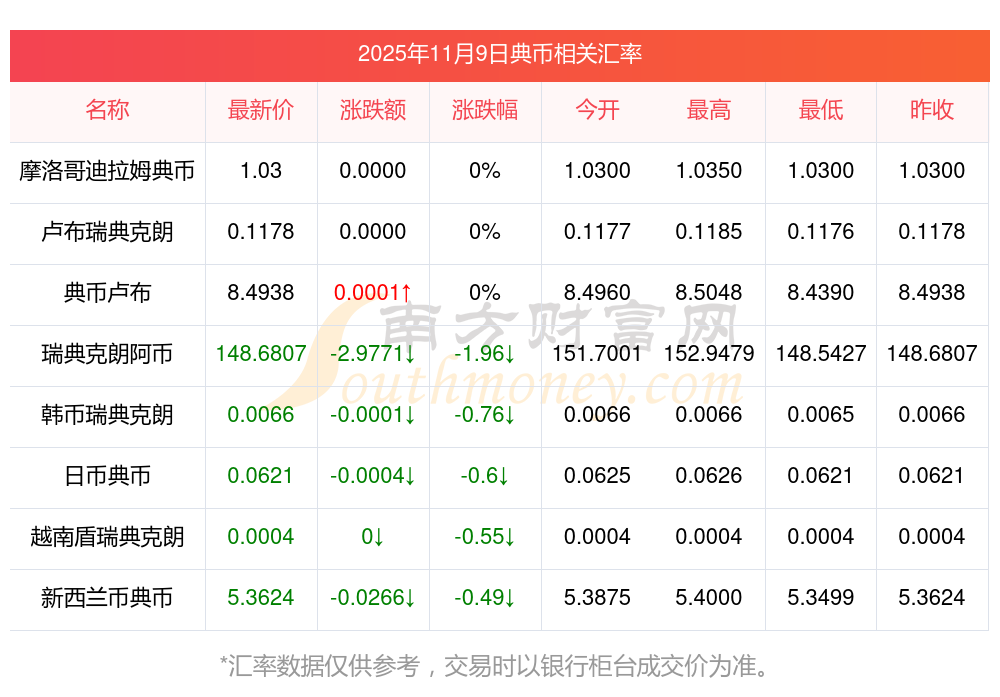Click the row name 越南盾瑞典克朗
The image size is (1000, 697).
point(107,537)
